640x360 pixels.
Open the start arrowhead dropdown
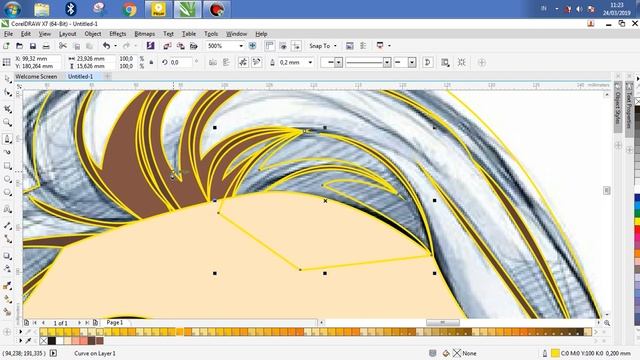[338, 62]
